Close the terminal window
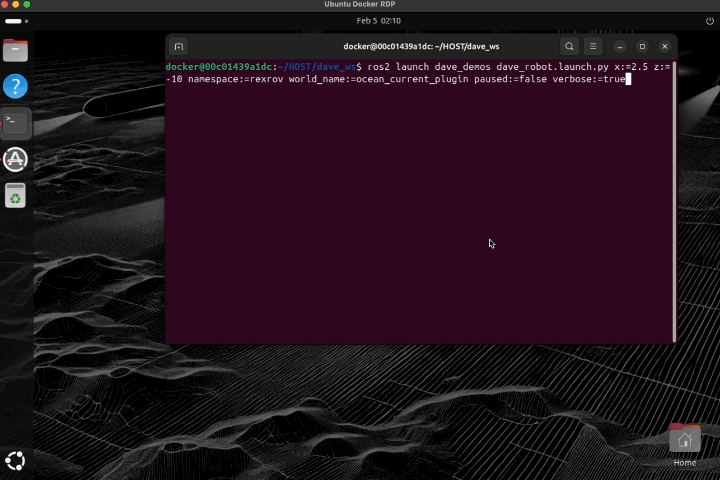This screenshot has height=480, width=720. [x=664, y=46]
